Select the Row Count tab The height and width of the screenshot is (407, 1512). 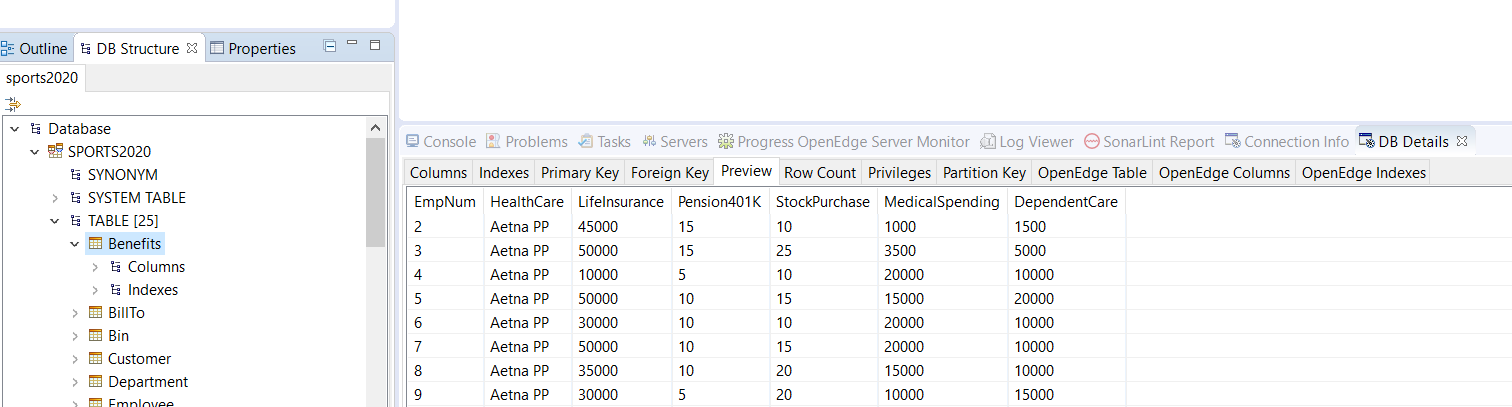820,173
